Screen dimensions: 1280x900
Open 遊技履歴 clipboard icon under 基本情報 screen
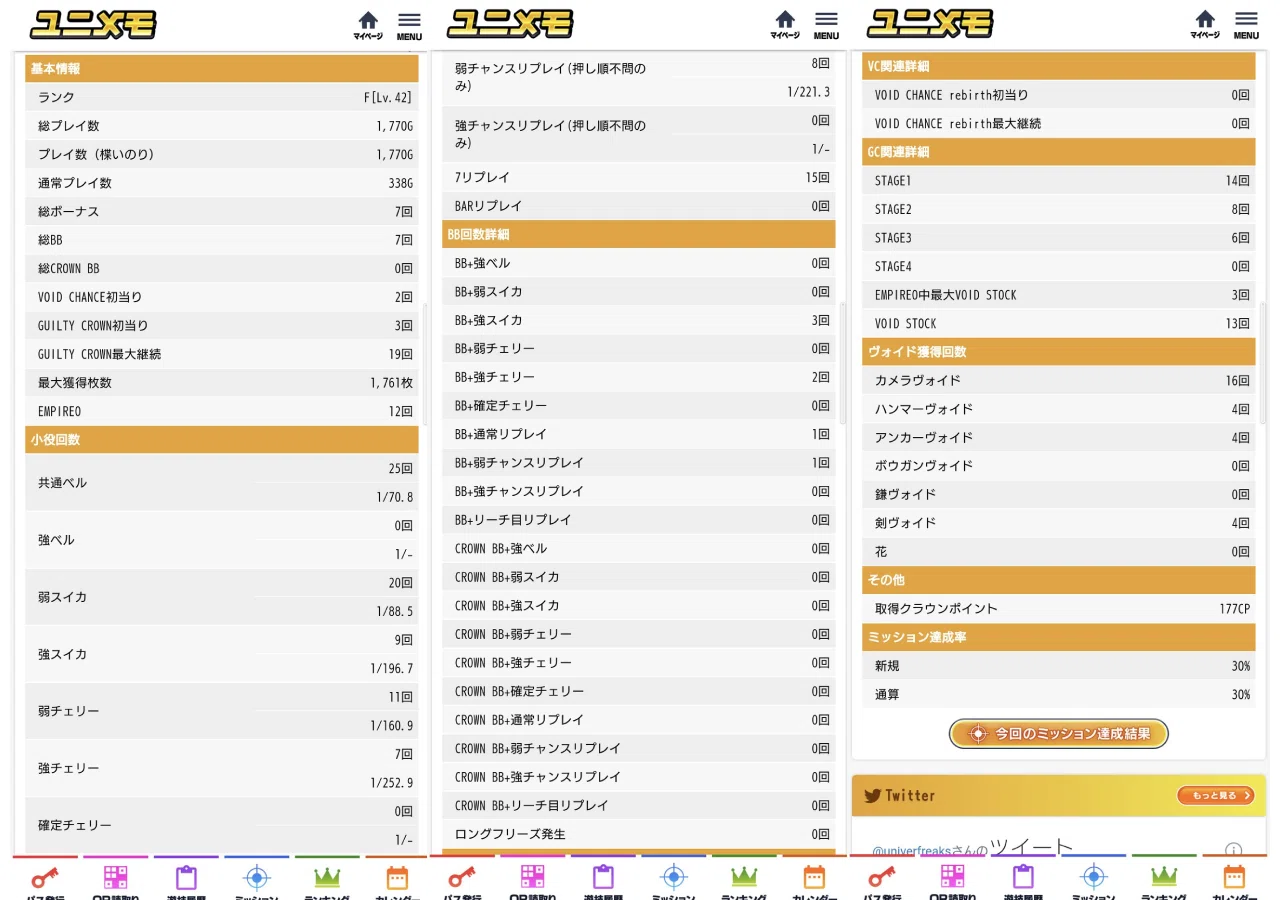(x=186, y=879)
